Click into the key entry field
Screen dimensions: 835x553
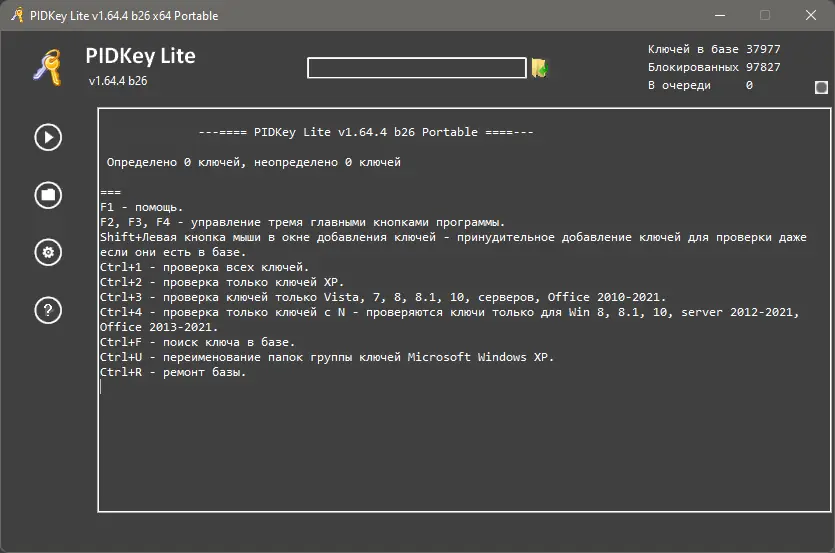(x=416, y=68)
